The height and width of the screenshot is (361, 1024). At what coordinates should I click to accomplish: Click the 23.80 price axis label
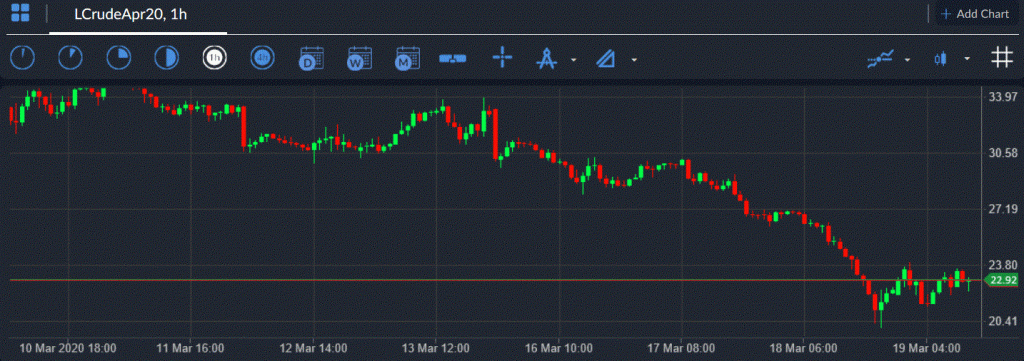click(1003, 266)
